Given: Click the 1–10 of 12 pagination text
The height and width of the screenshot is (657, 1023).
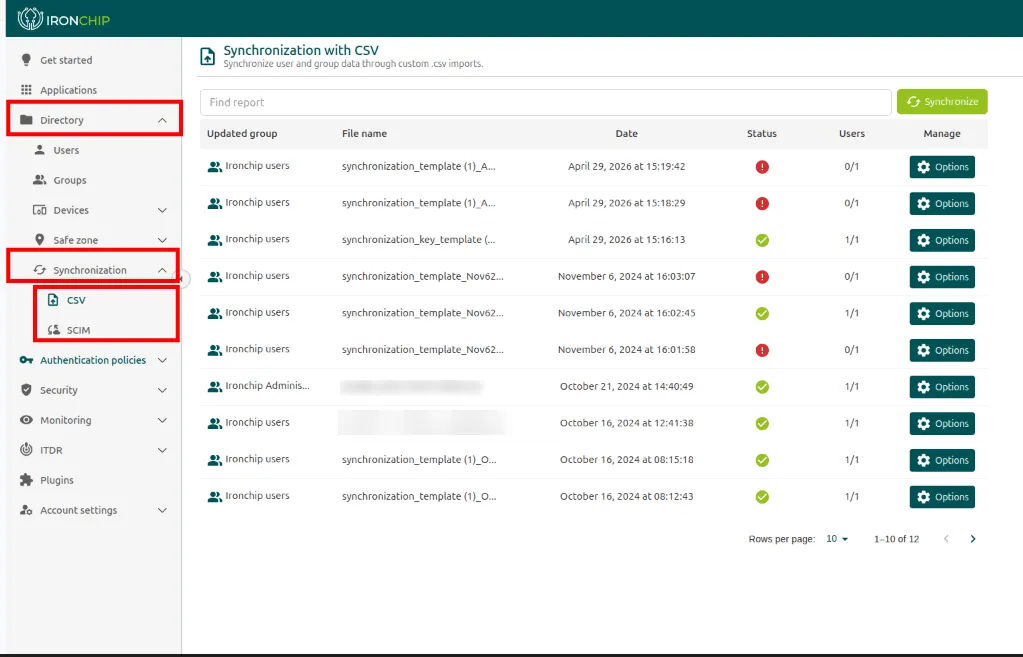Looking at the screenshot, I should click(x=896, y=539).
